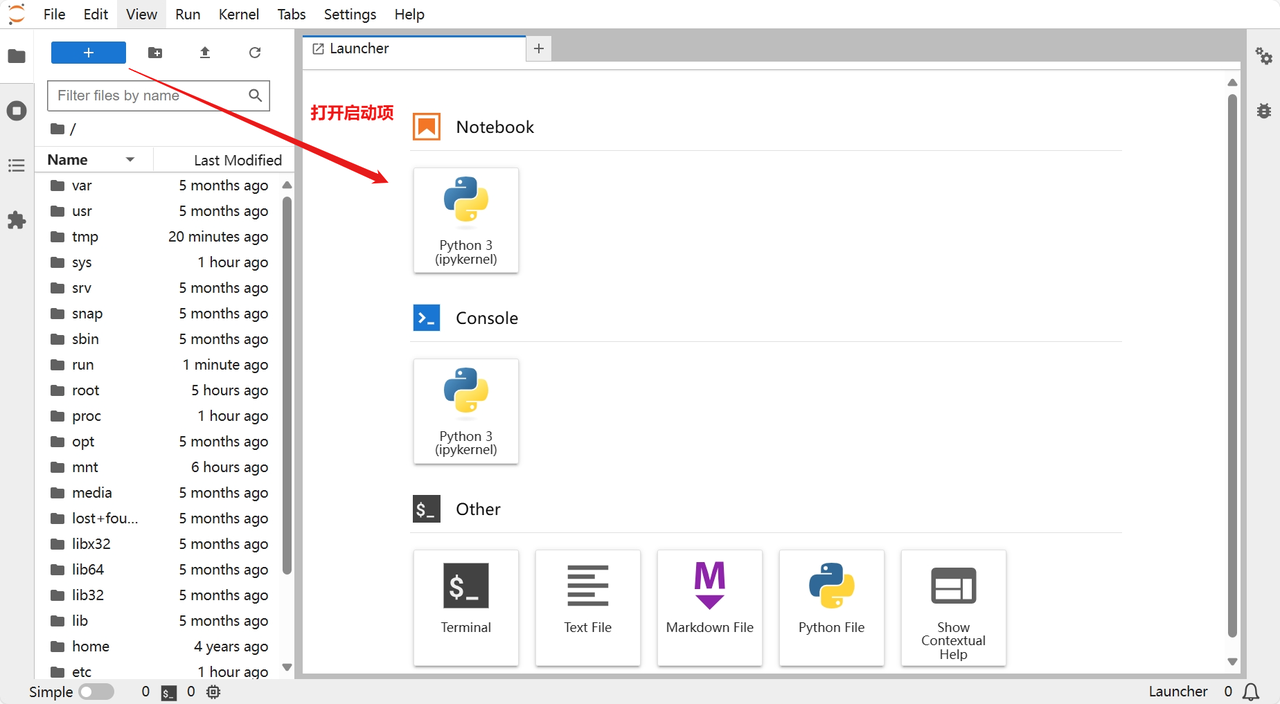
Task: Create new Python 3 notebook
Action: [x=466, y=220]
